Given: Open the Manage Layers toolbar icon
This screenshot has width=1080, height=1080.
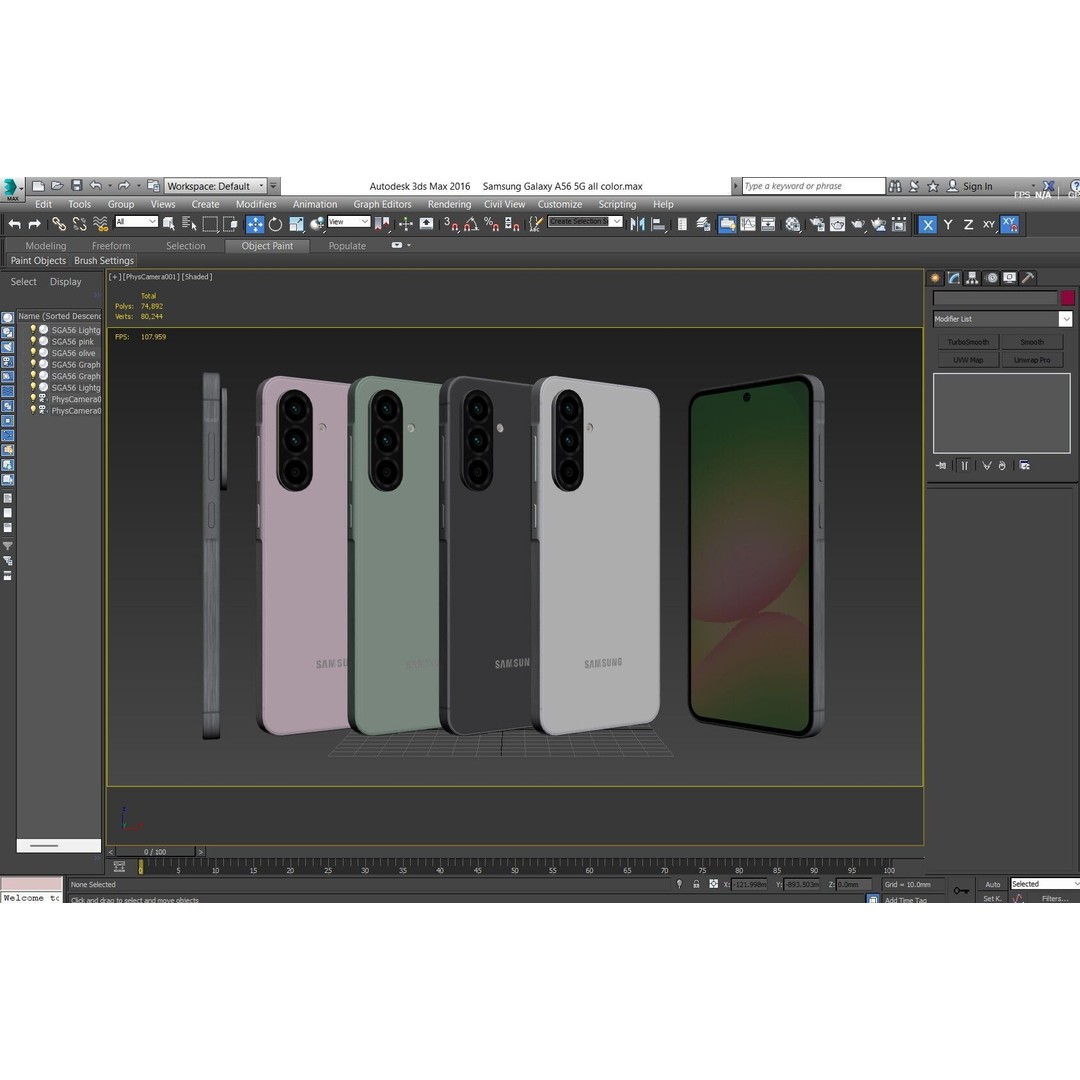Looking at the screenshot, I should pyautogui.click(x=703, y=224).
